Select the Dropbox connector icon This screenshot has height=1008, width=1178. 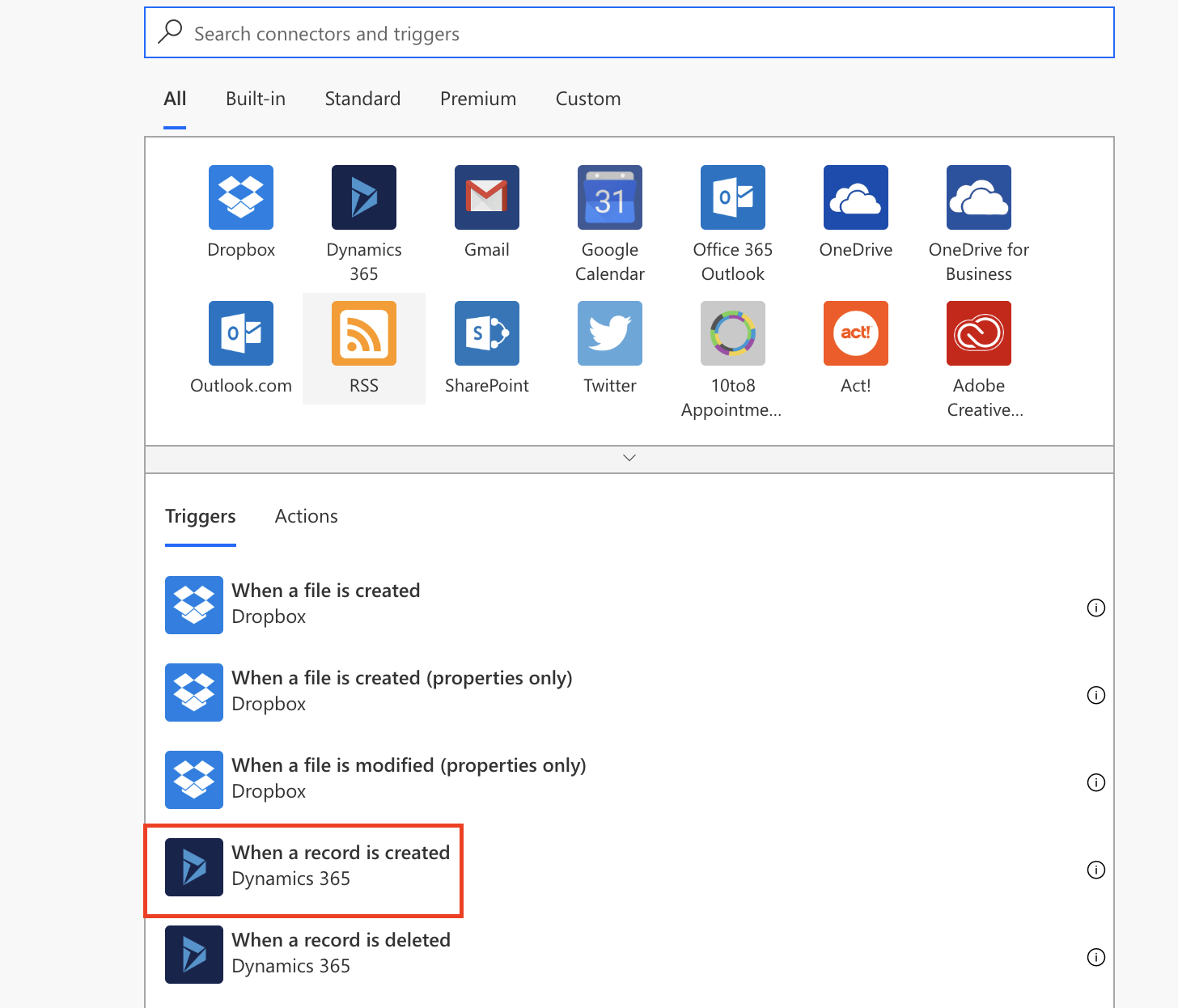pos(241,197)
